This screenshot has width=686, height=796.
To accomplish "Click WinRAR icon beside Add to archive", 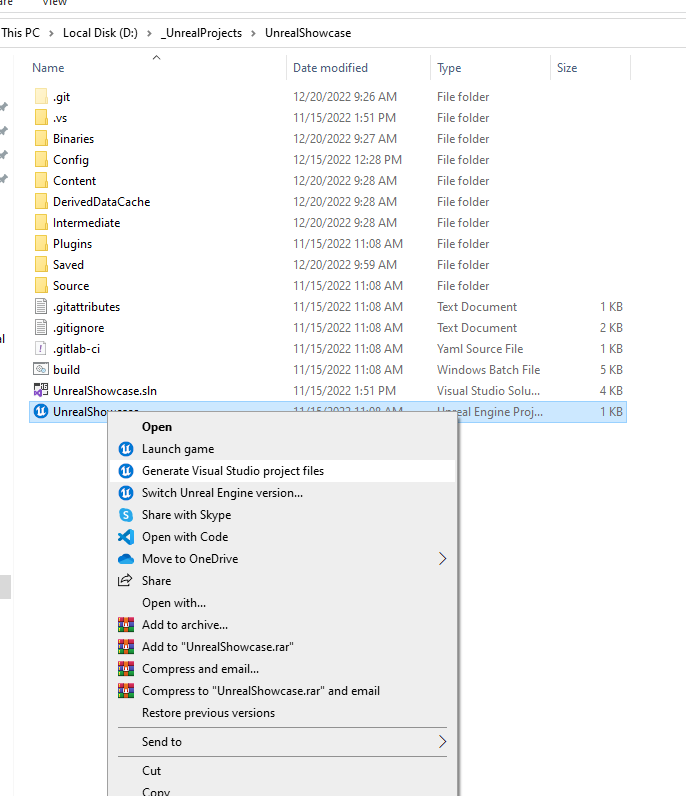I will pos(126,625).
